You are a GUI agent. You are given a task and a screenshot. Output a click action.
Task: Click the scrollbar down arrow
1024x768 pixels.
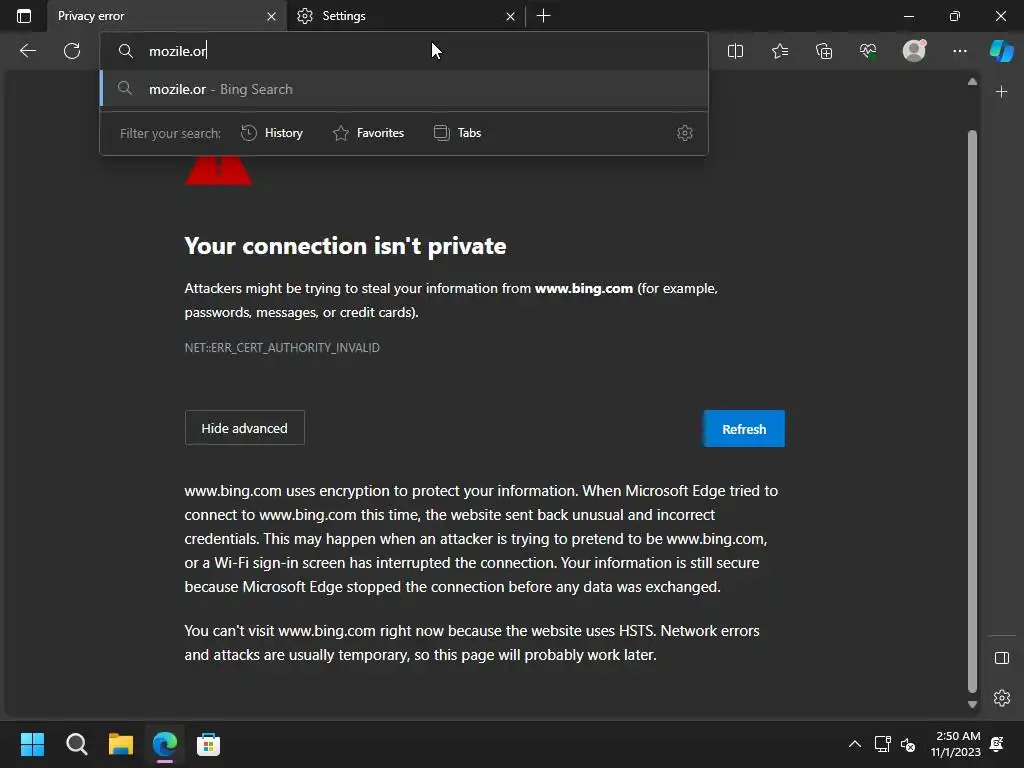[972, 705]
